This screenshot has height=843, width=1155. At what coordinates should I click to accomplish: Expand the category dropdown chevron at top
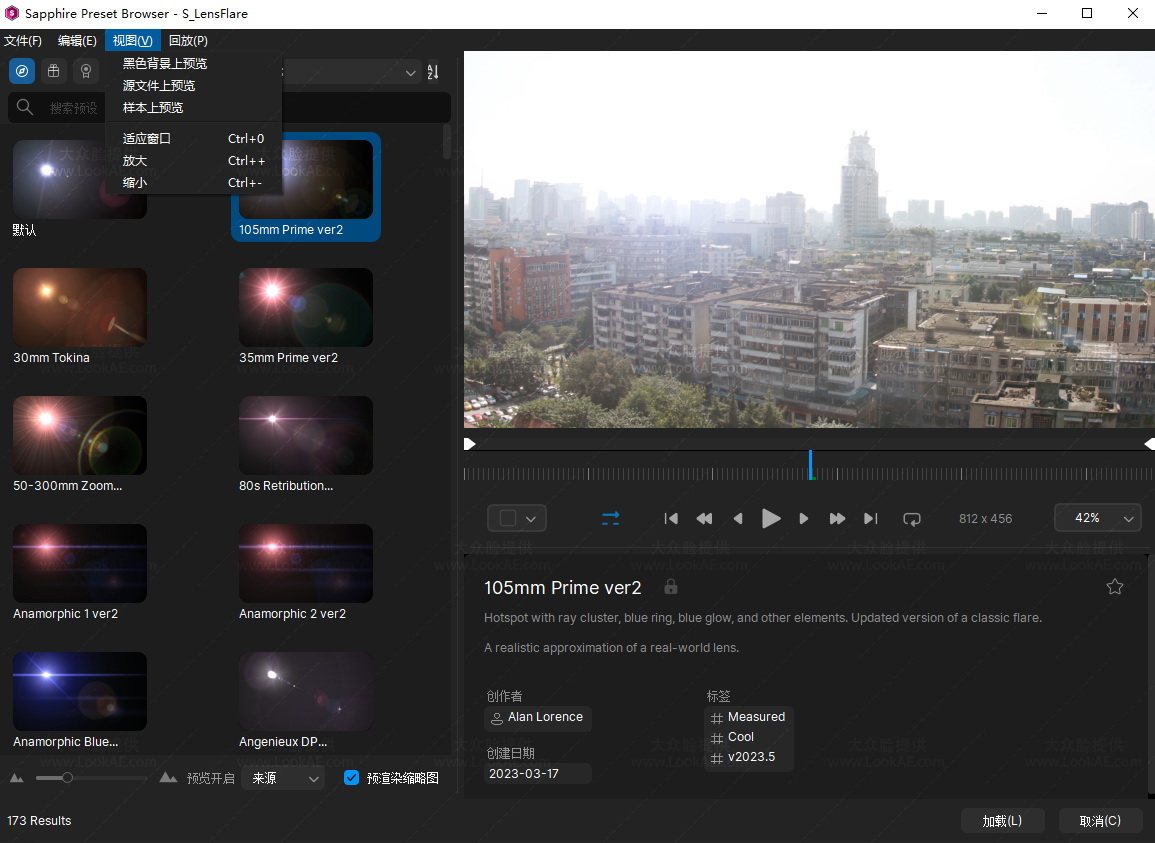click(x=410, y=72)
